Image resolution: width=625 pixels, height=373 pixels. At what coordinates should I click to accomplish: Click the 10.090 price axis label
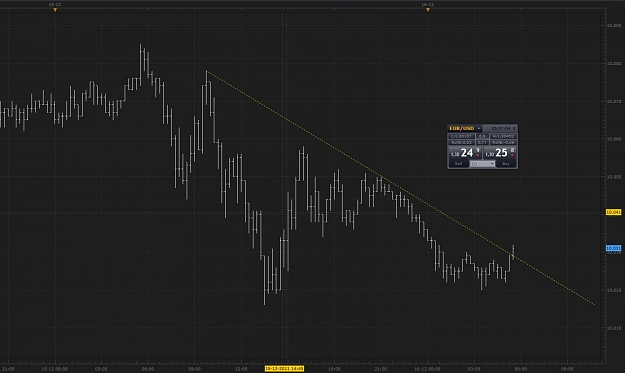coord(613,26)
